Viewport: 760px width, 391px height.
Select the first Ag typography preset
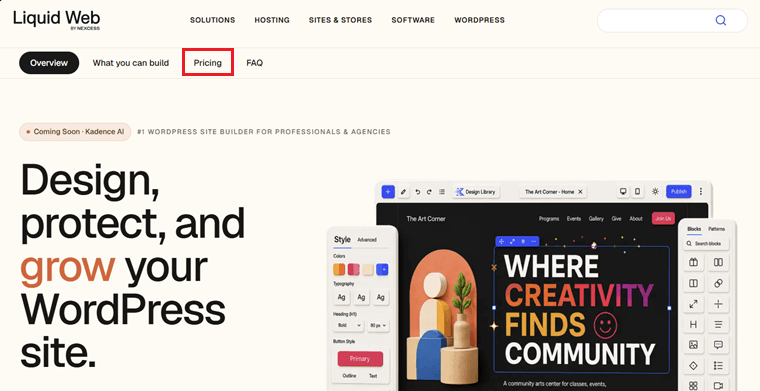[x=342, y=297]
